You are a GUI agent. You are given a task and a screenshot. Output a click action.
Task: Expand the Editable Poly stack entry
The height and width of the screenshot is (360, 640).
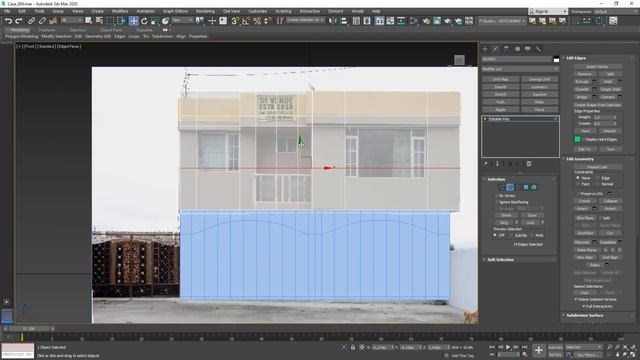(485, 119)
